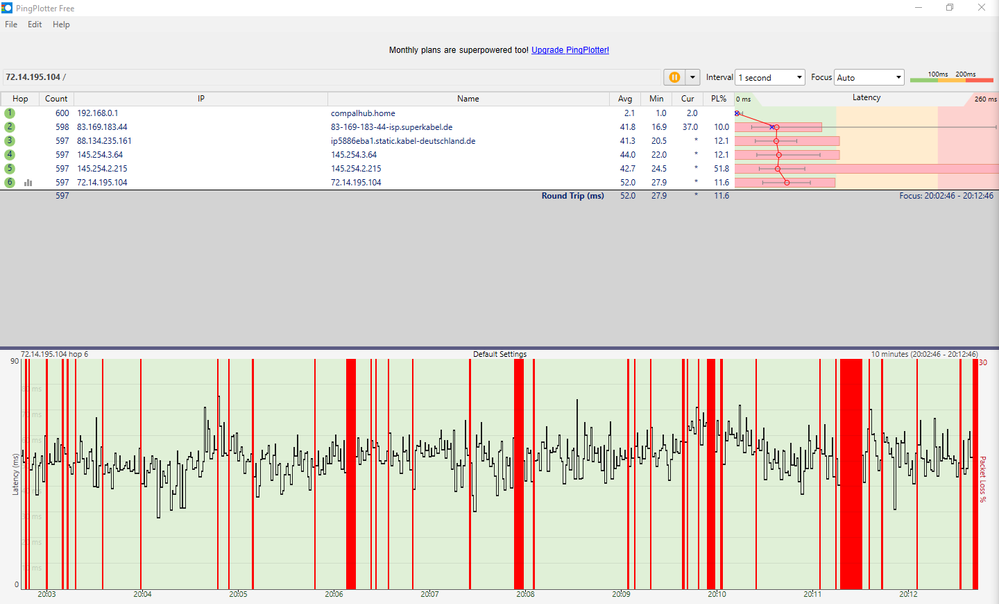Pause the trace with the pause button
Screen dimensions: 999x604
pos(674,77)
